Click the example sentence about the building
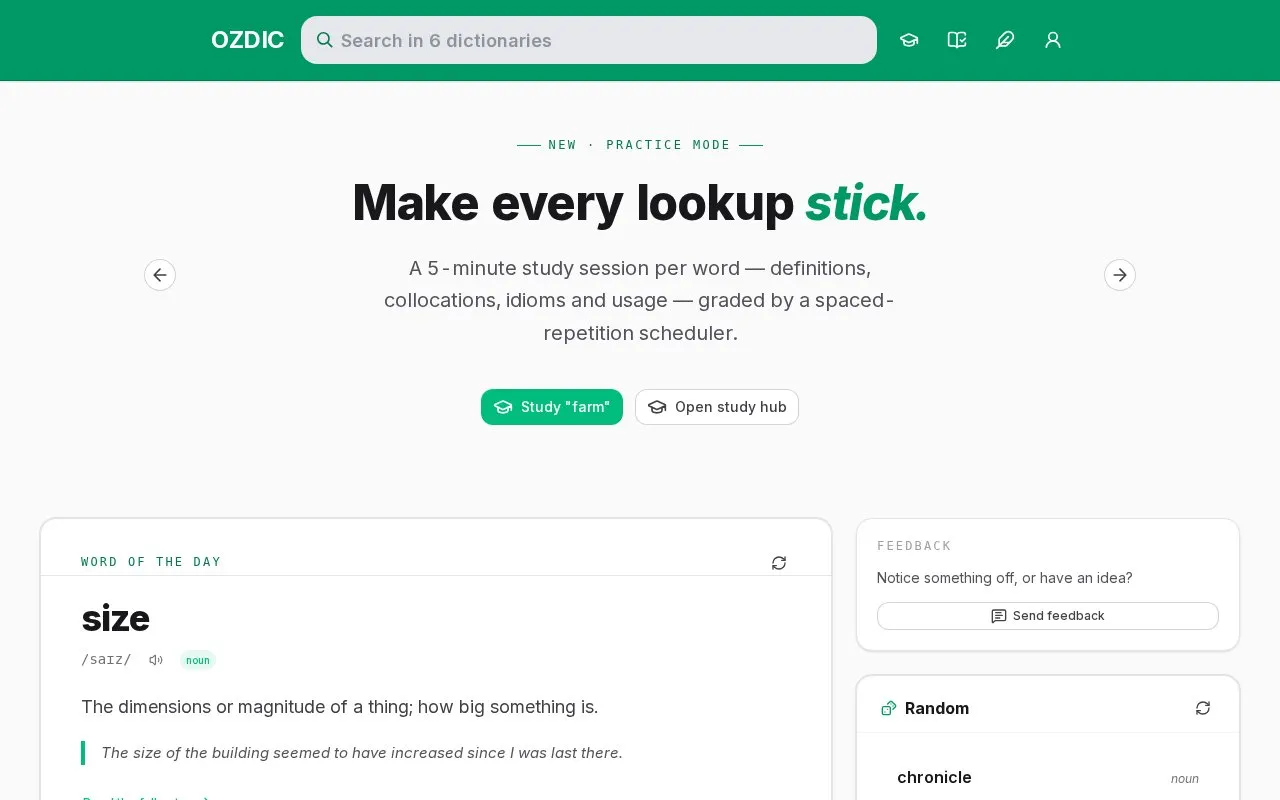The width and height of the screenshot is (1280, 800). 362,753
